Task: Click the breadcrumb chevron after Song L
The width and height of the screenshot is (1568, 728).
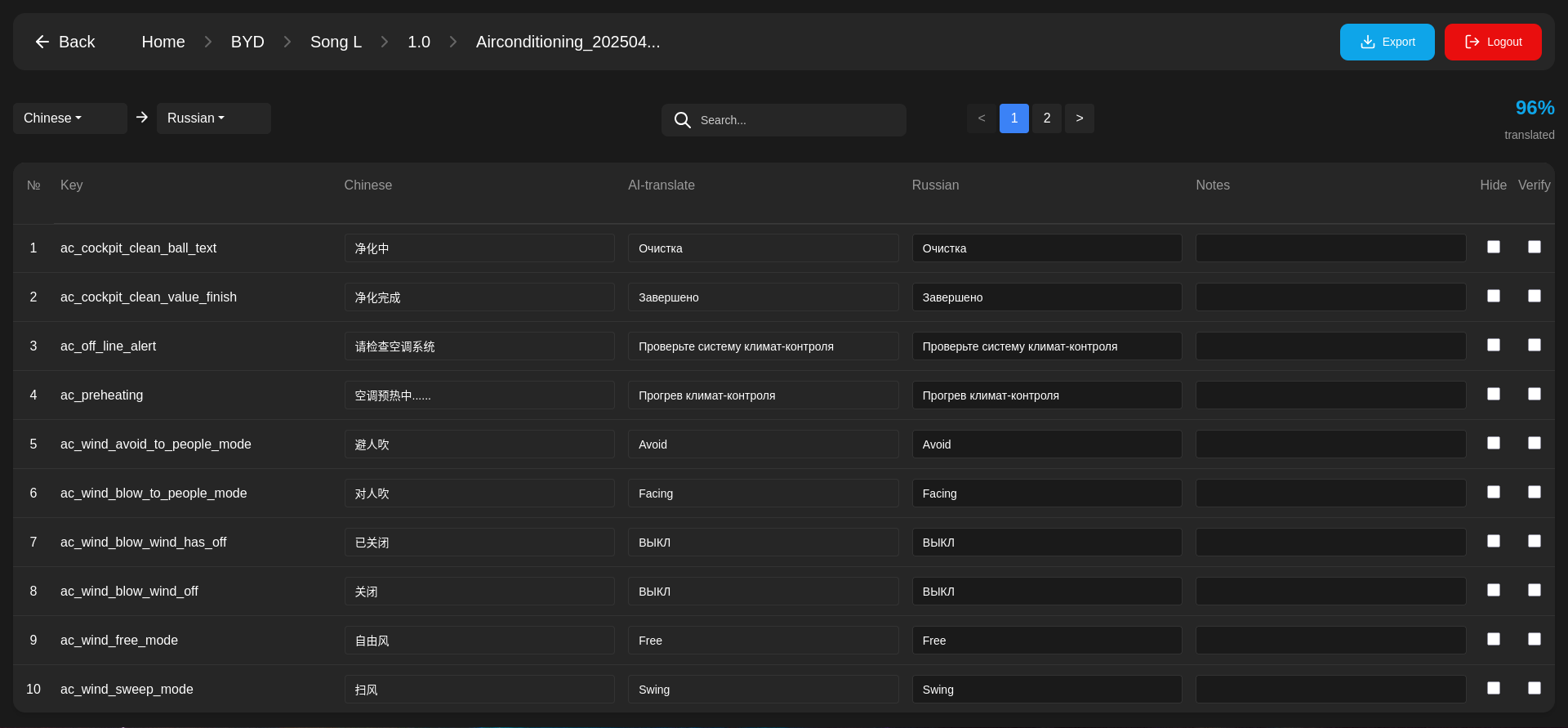Action: 385,42
